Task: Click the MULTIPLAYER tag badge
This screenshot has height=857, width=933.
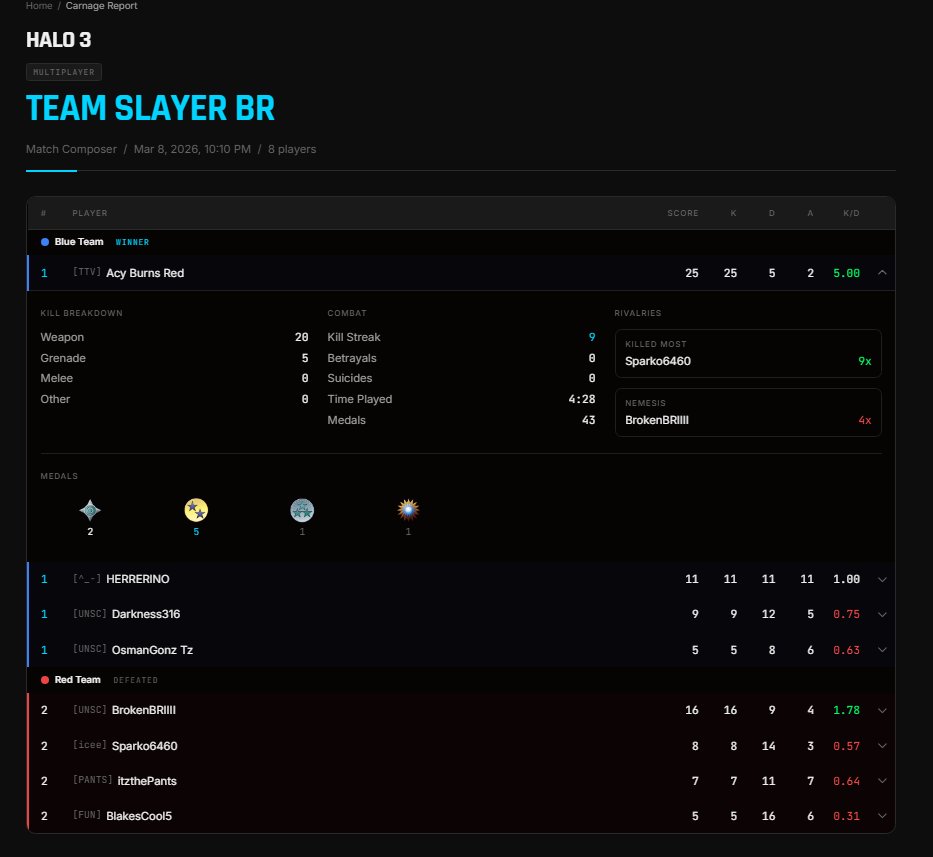Action: (x=64, y=72)
